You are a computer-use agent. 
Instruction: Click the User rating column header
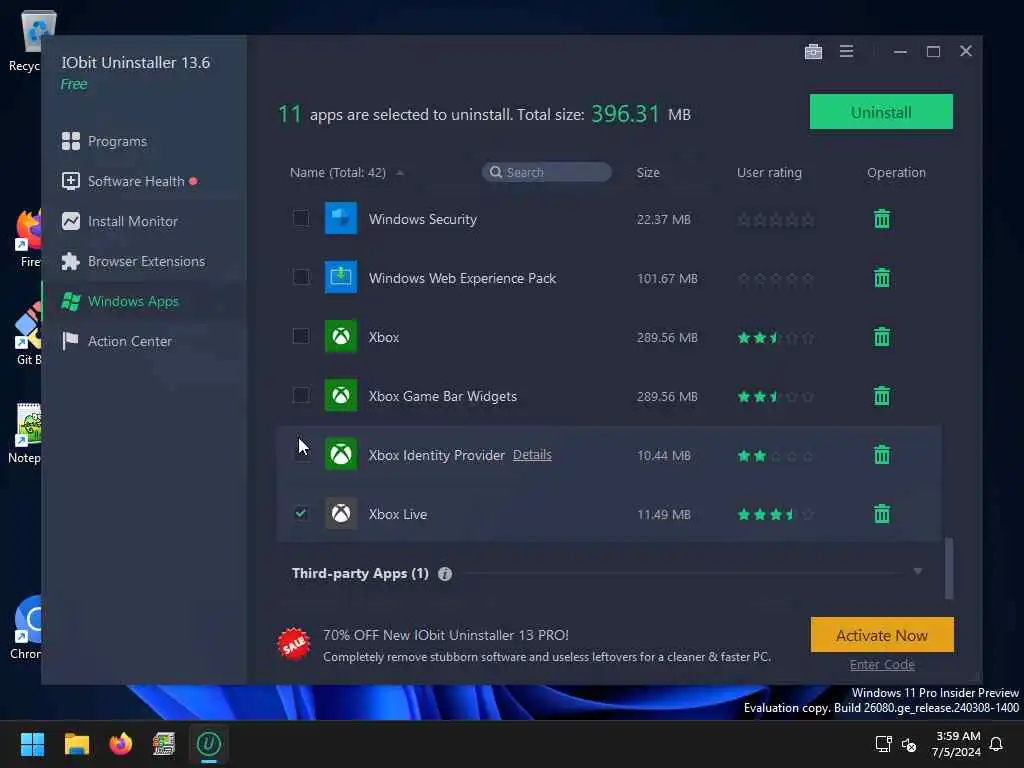click(x=769, y=172)
